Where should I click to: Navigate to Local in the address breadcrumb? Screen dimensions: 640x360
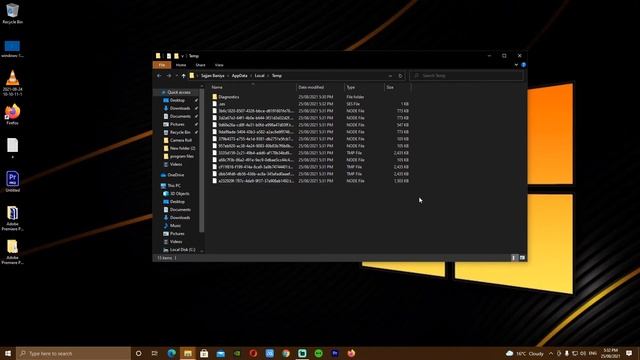click(x=260, y=76)
